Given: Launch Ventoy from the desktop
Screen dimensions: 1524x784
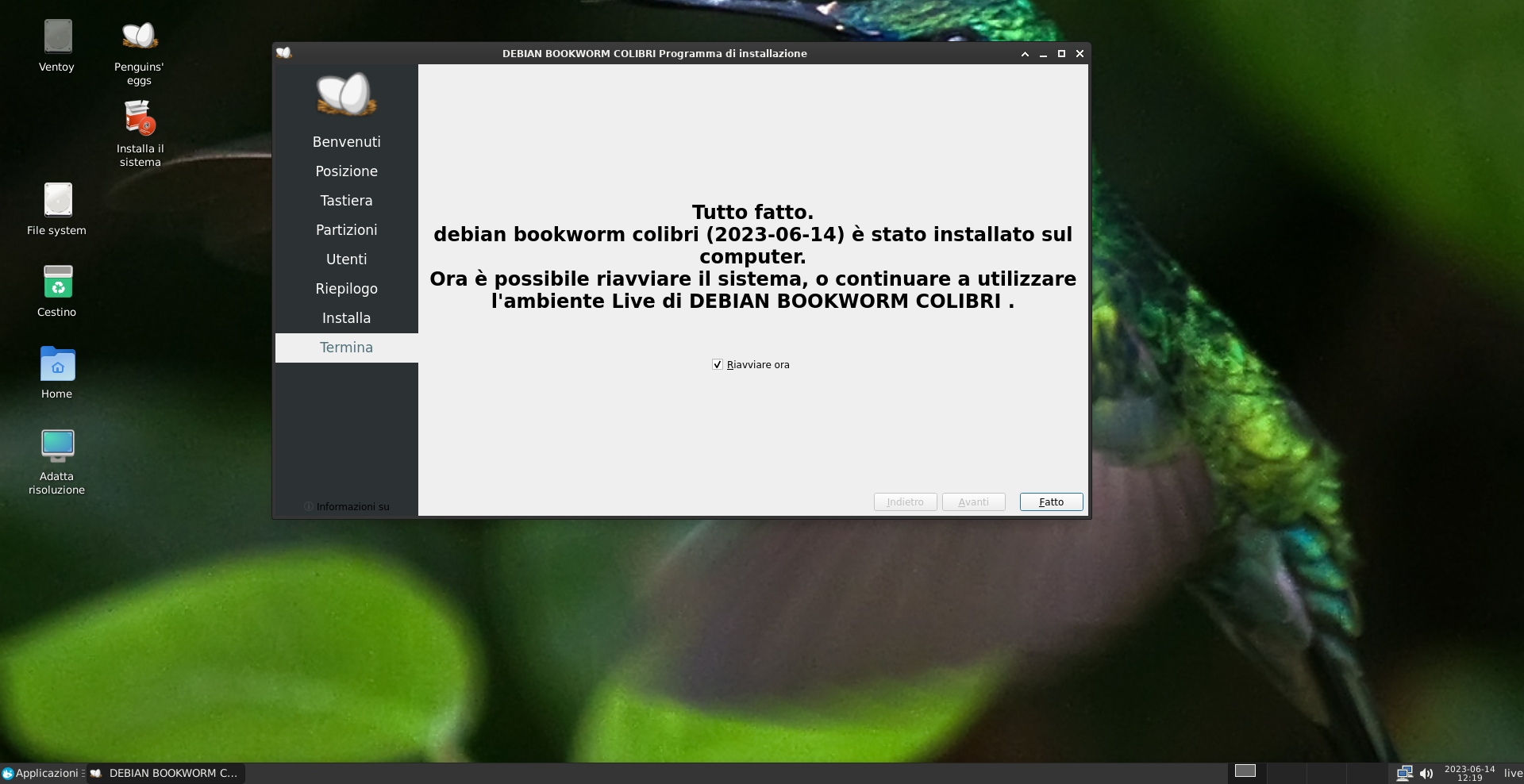Looking at the screenshot, I should (x=56, y=46).
